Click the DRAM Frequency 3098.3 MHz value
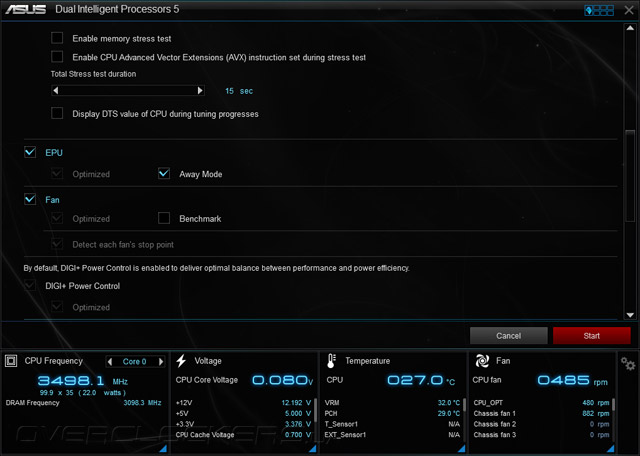640x456 pixels. click(x=142, y=403)
